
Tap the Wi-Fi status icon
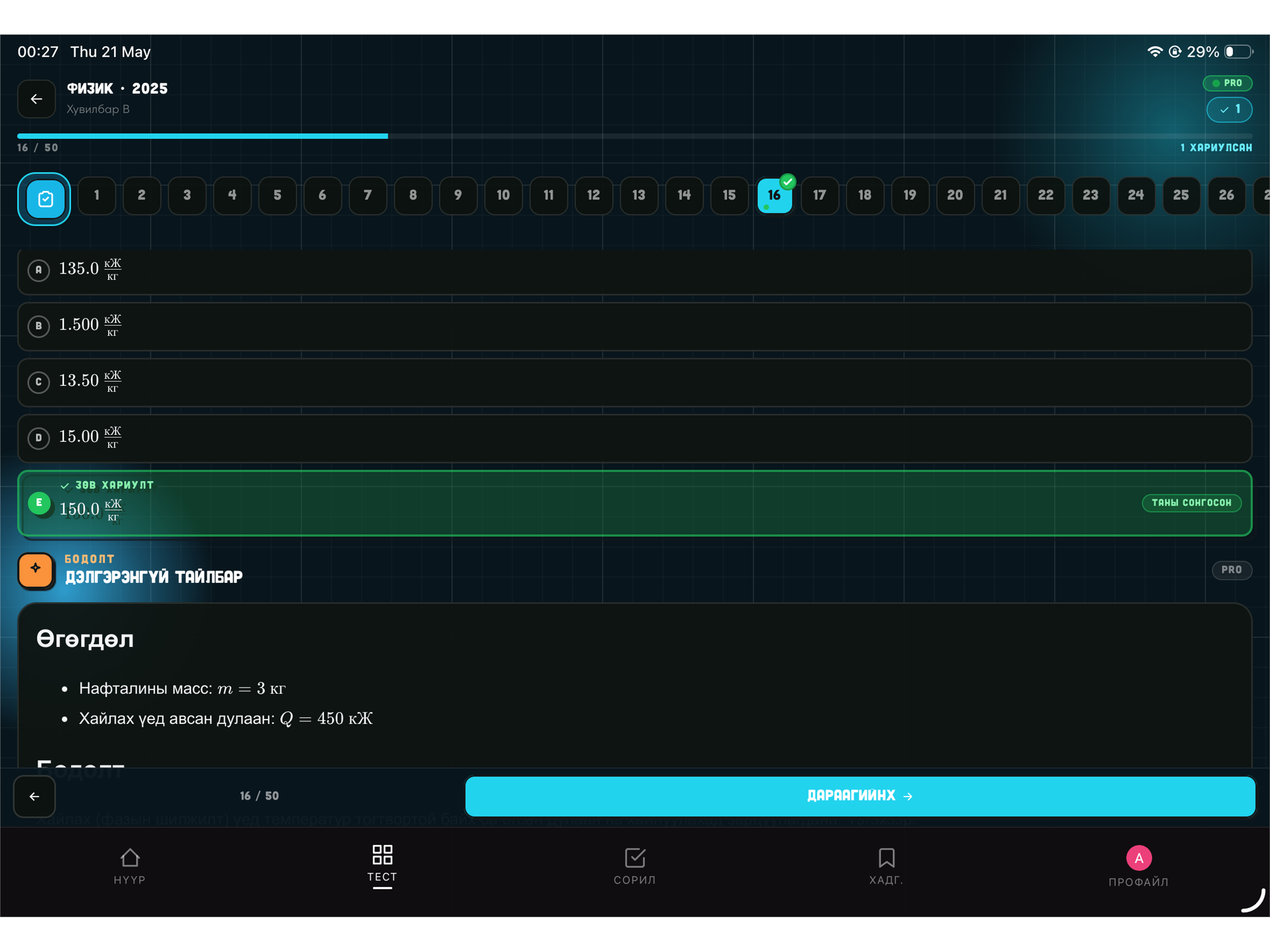[1155, 52]
